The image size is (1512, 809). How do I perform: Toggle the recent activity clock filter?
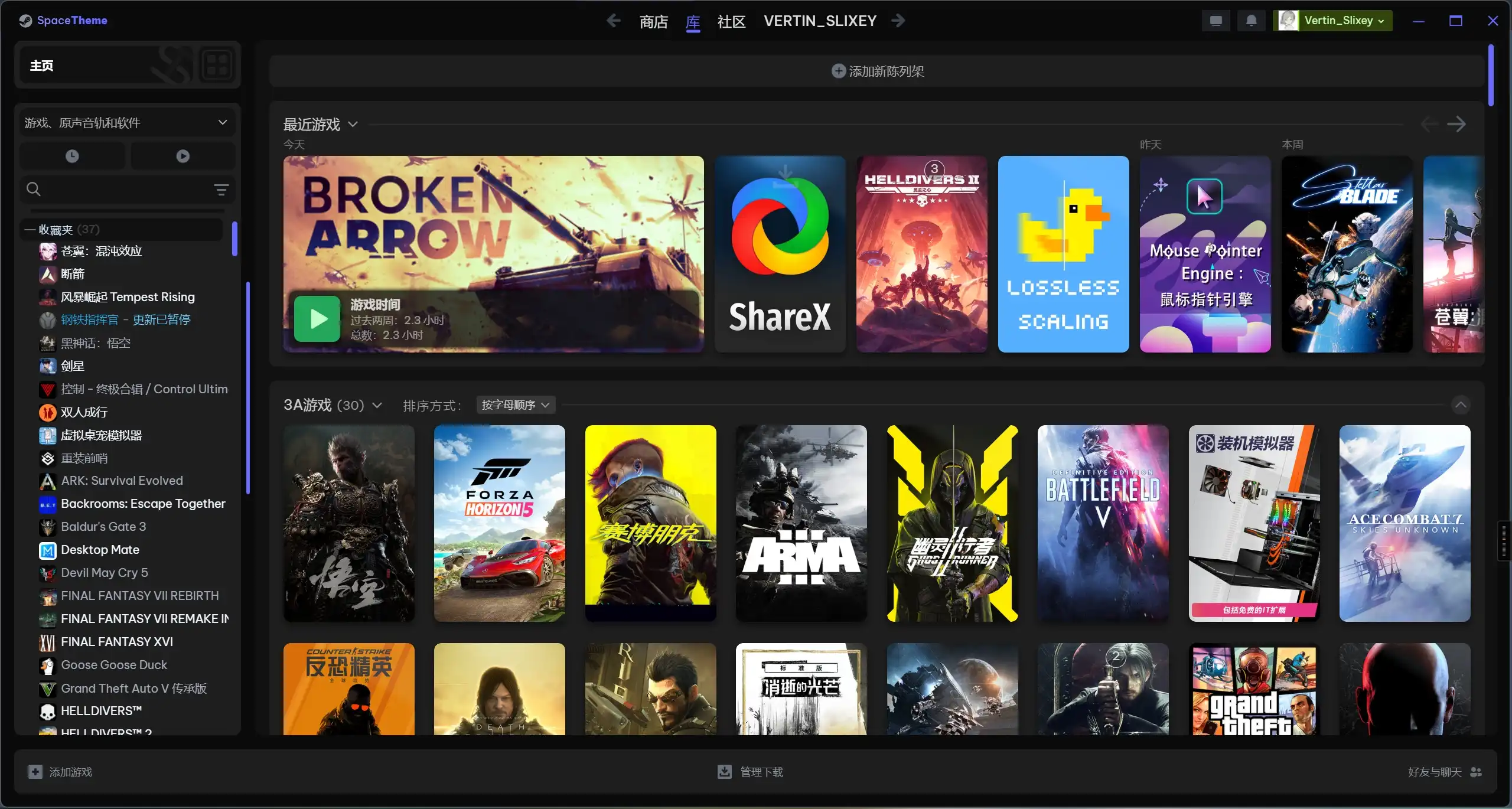coord(72,156)
